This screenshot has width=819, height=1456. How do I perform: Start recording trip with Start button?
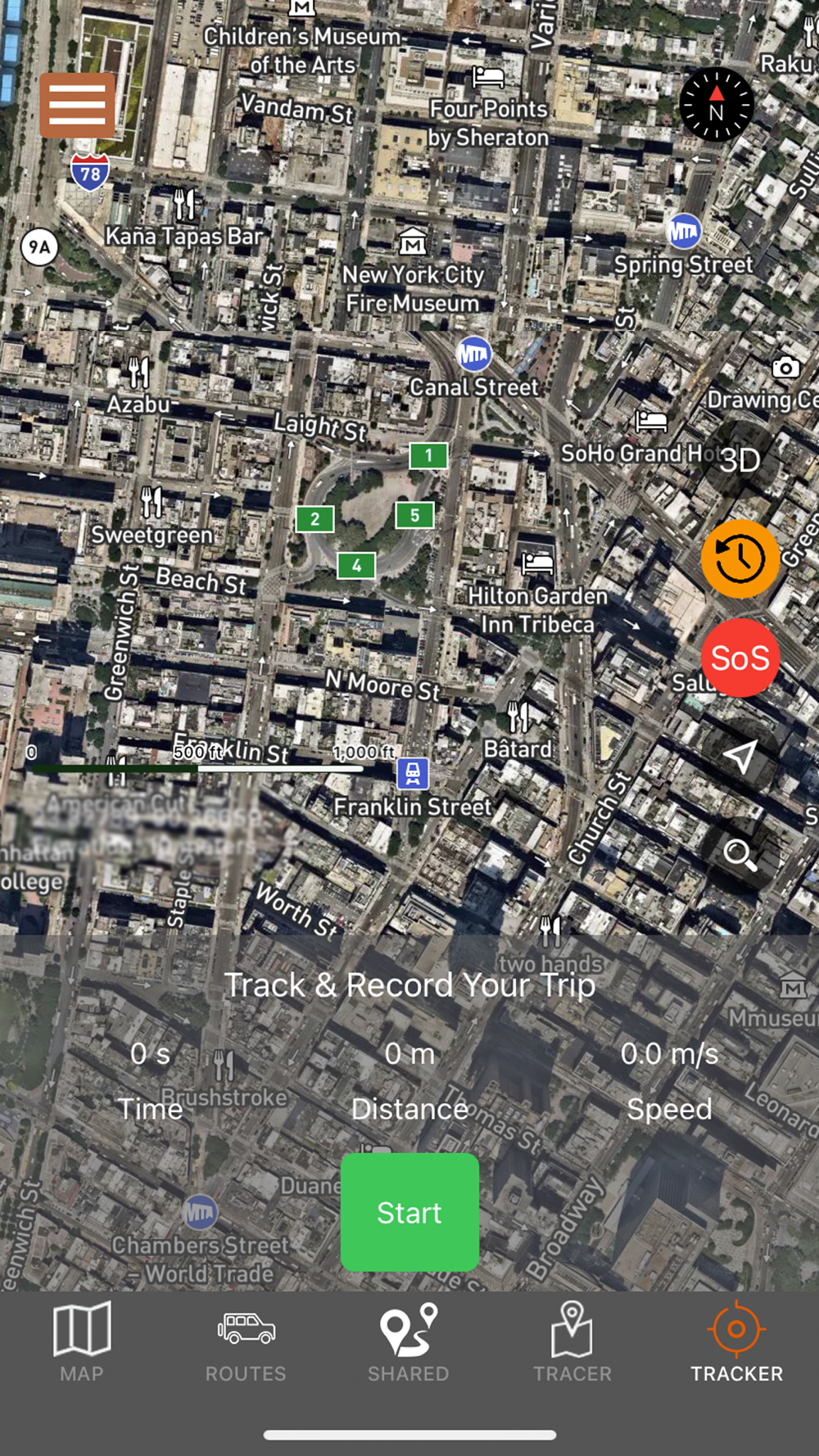(409, 1212)
